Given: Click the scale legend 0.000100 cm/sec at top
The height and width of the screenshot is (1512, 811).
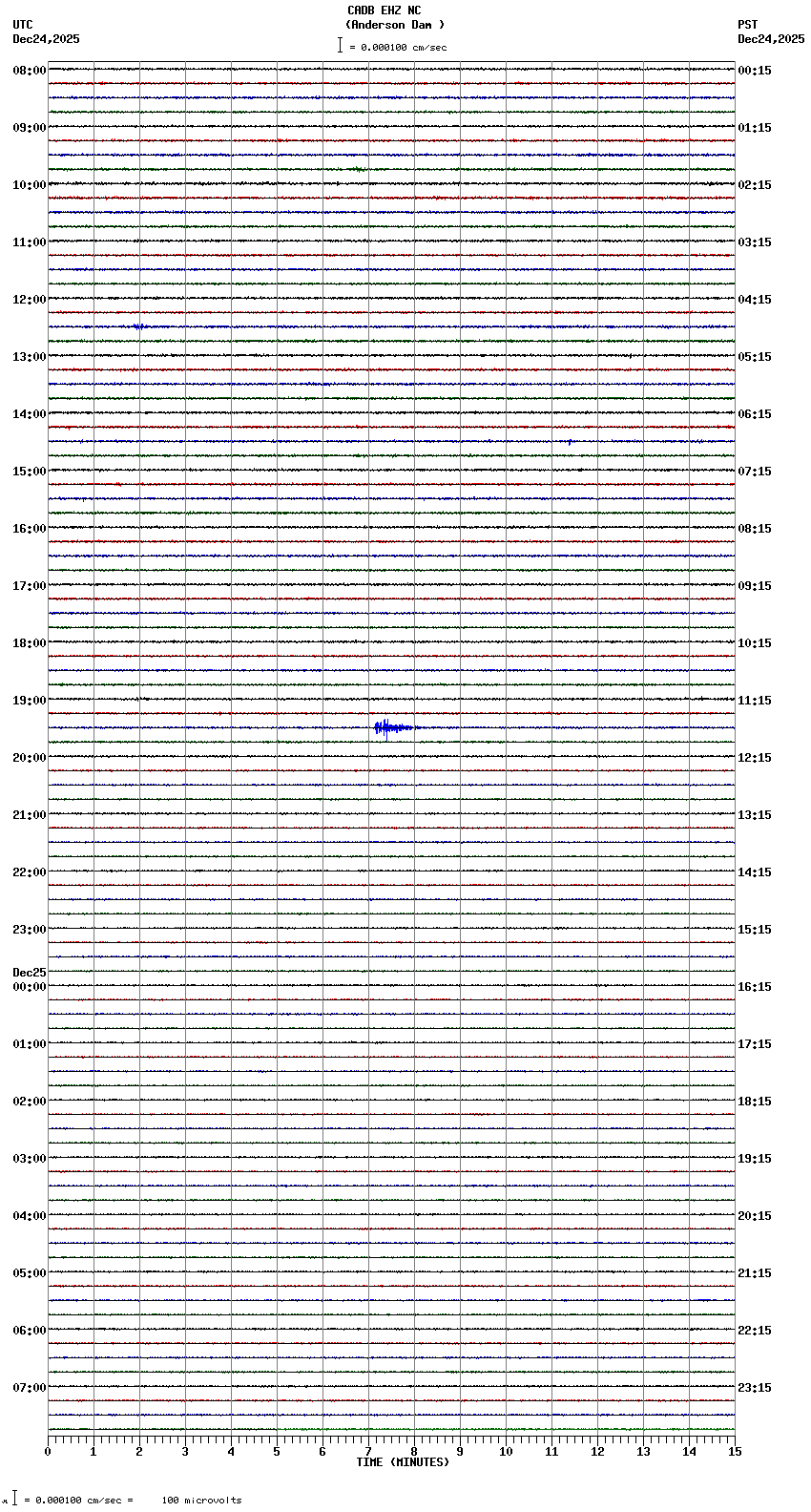Looking at the screenshot, I should pyautogui.click(x=392, y=47).
